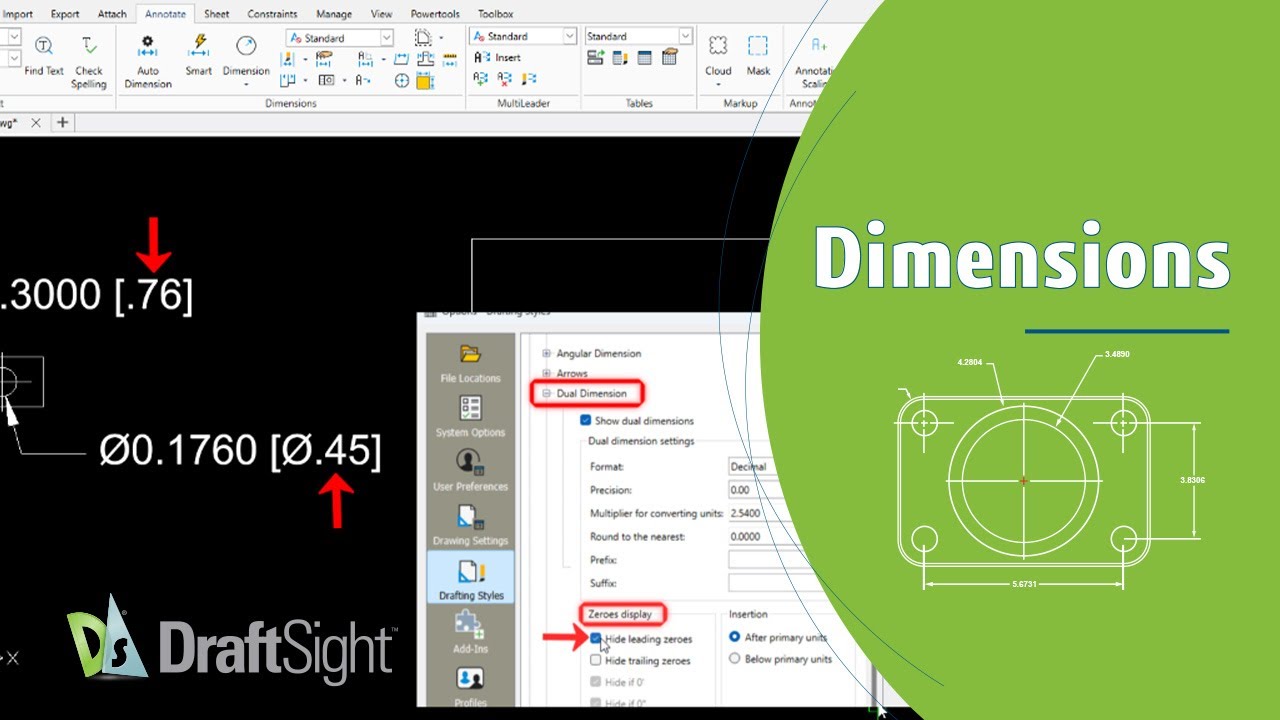Toggle Show dual dimensions checkbox
Viewport: 1280px width, 720px height.
[x=586, y=421]
